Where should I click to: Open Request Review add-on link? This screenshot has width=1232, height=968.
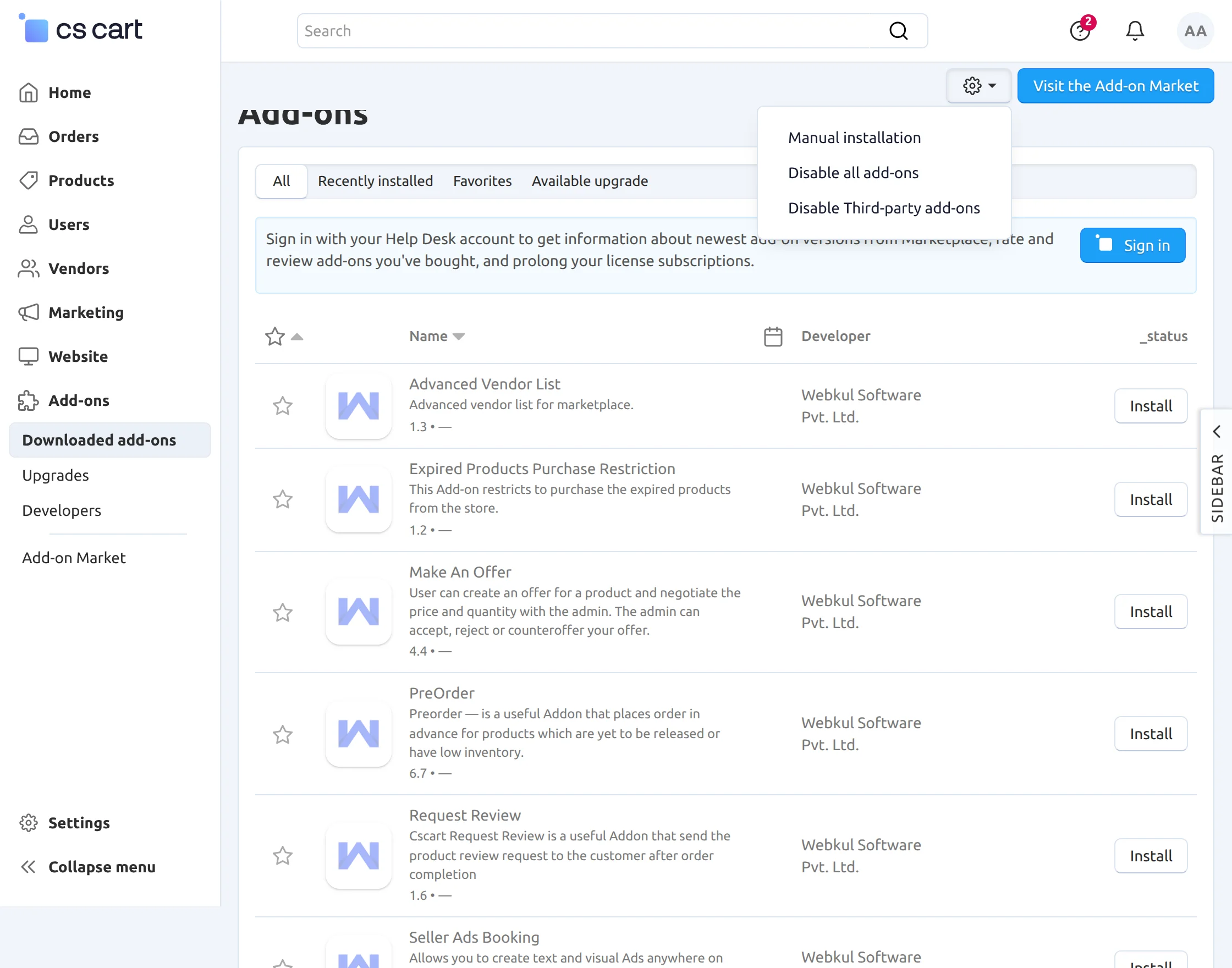click(465, 815)
